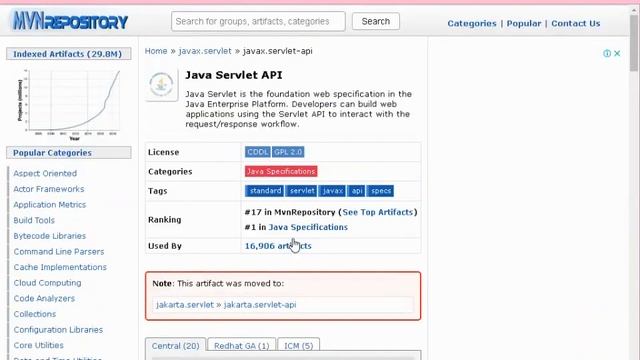Open the Command Line Parsers category

[x=59, y=251]
